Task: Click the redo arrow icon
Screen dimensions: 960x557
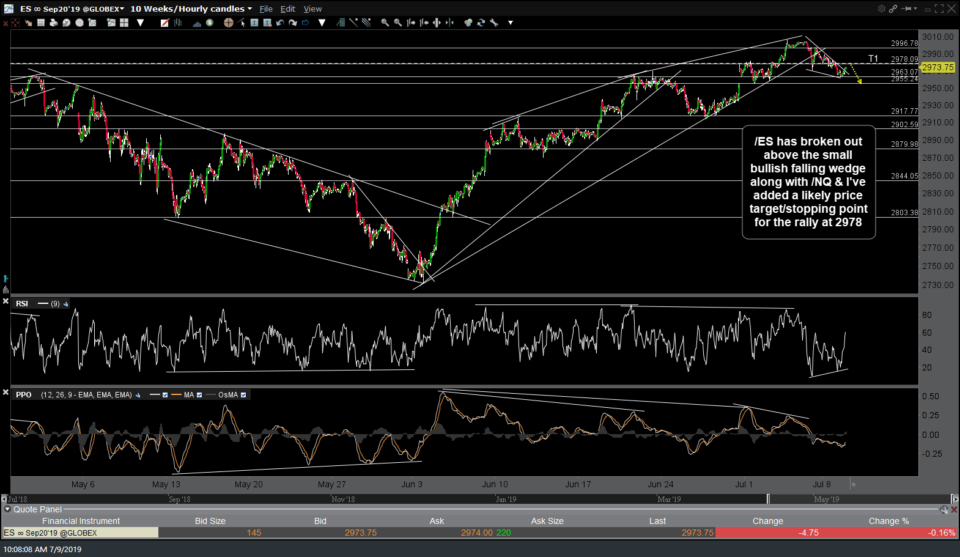Action: [293, 23]
